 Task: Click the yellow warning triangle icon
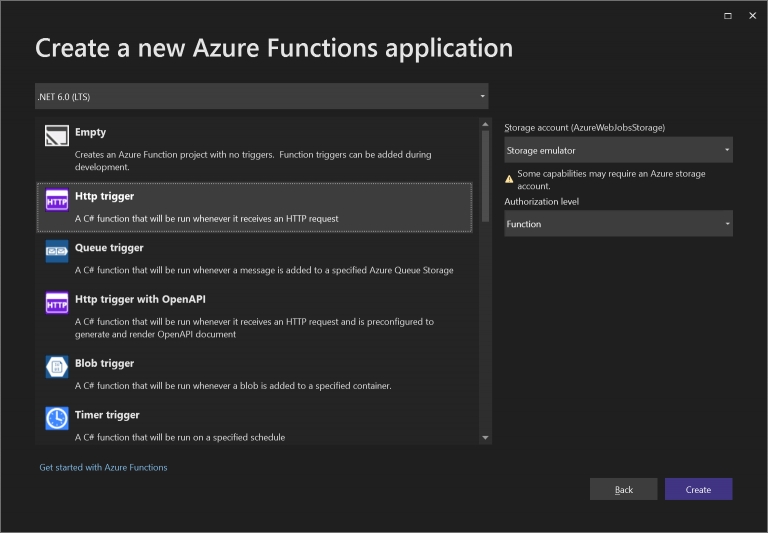[x=509, y=179]
